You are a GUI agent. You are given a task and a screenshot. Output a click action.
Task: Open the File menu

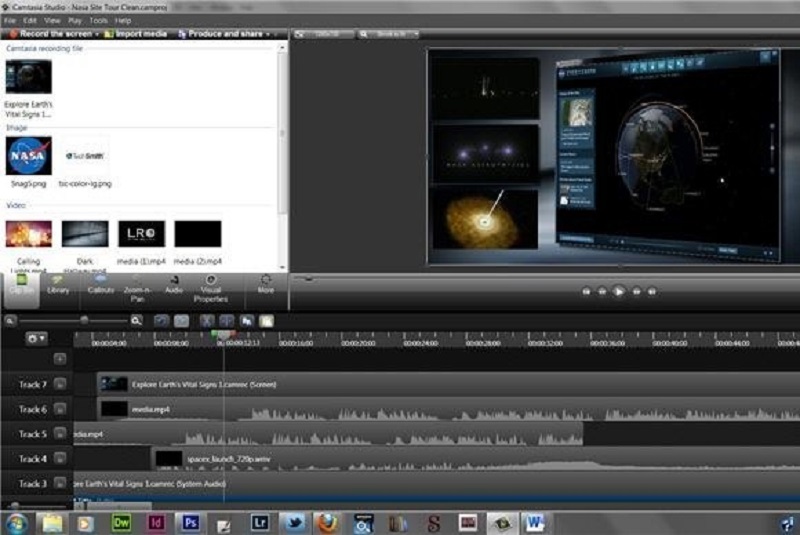point(10,20)
